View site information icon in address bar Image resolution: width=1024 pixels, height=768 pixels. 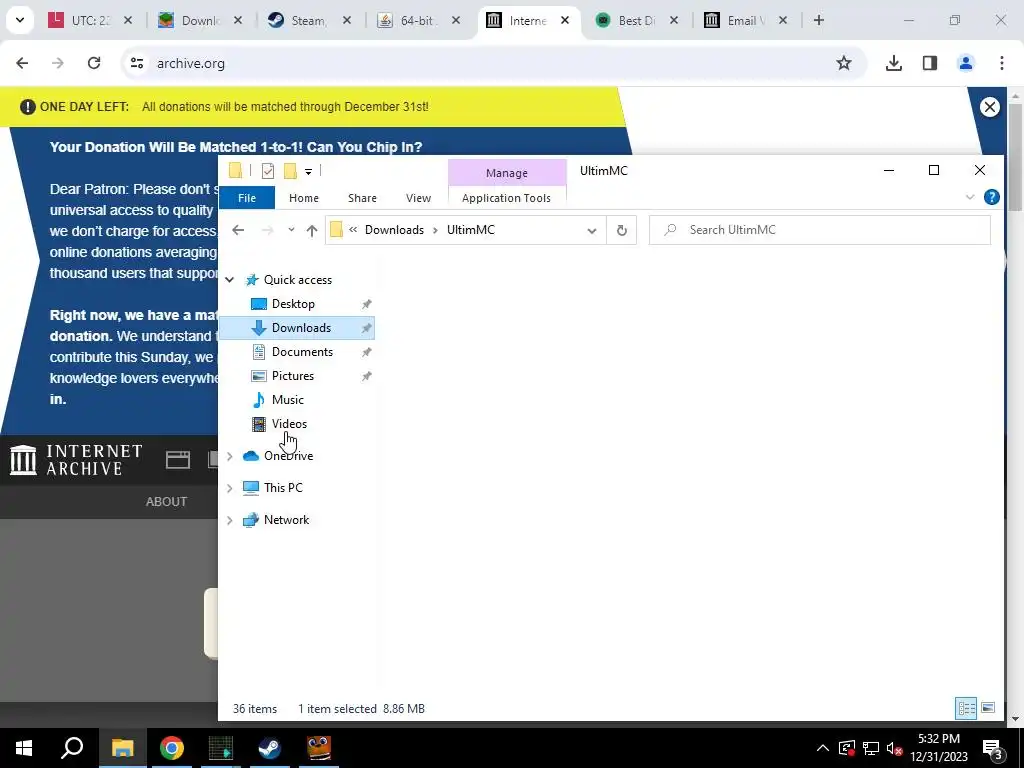pos(137,63)
